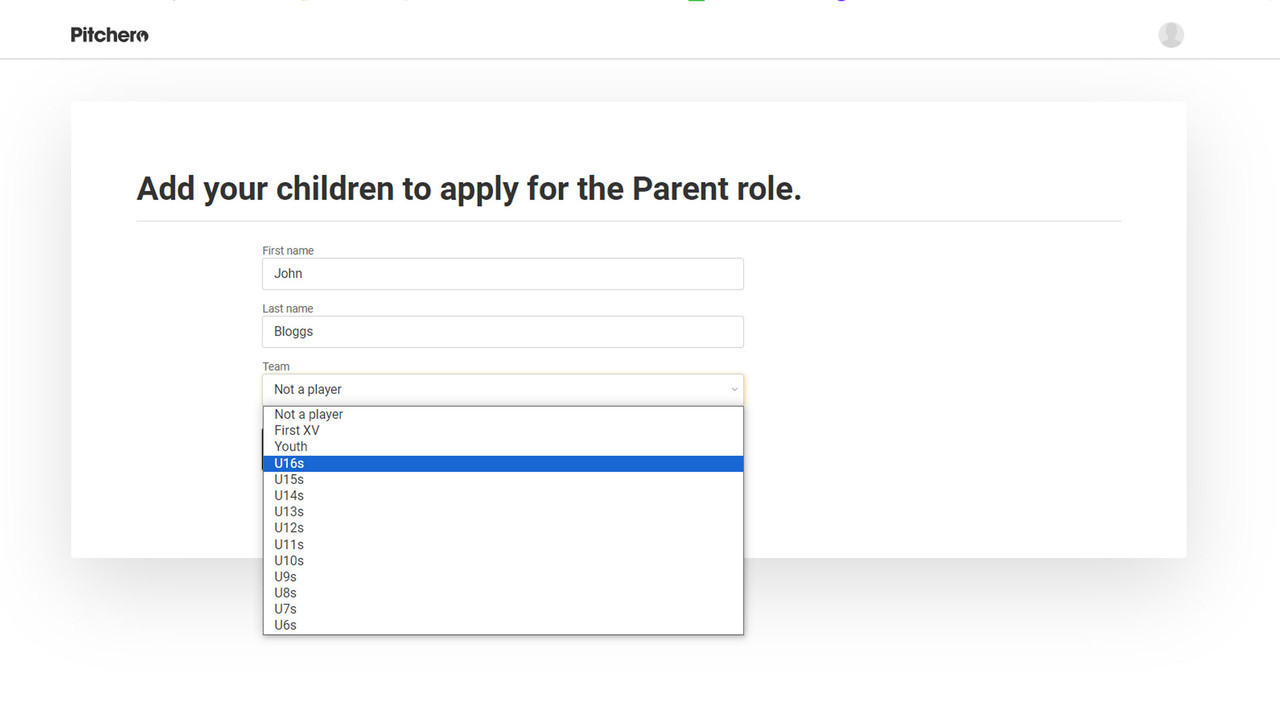Select the Youth team option
The width and height of the screenshot is (1280, 720).
(291, 447)
